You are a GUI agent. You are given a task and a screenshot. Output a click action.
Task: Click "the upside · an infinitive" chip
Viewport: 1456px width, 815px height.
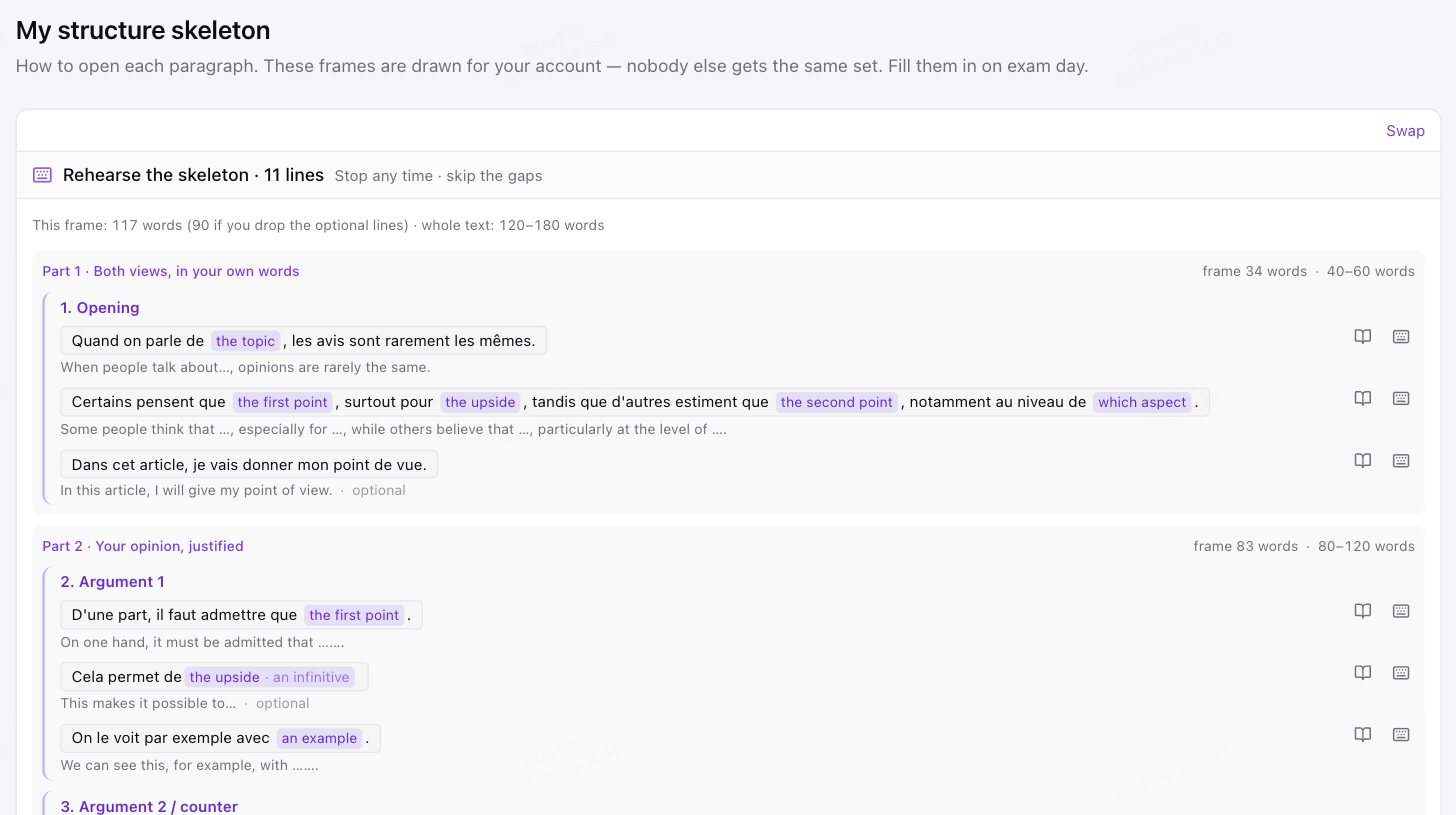pos(270,677)
